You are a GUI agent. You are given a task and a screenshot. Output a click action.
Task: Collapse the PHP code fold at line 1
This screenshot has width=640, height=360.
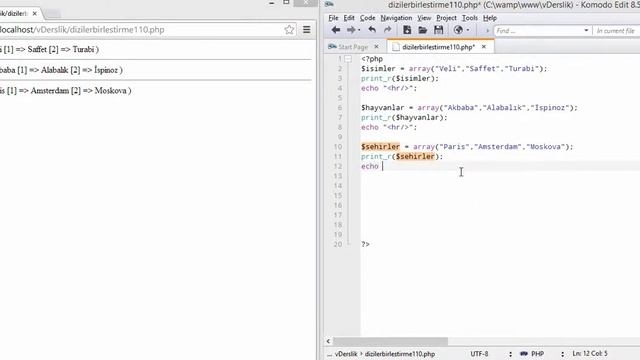click(x=348, y=59)
